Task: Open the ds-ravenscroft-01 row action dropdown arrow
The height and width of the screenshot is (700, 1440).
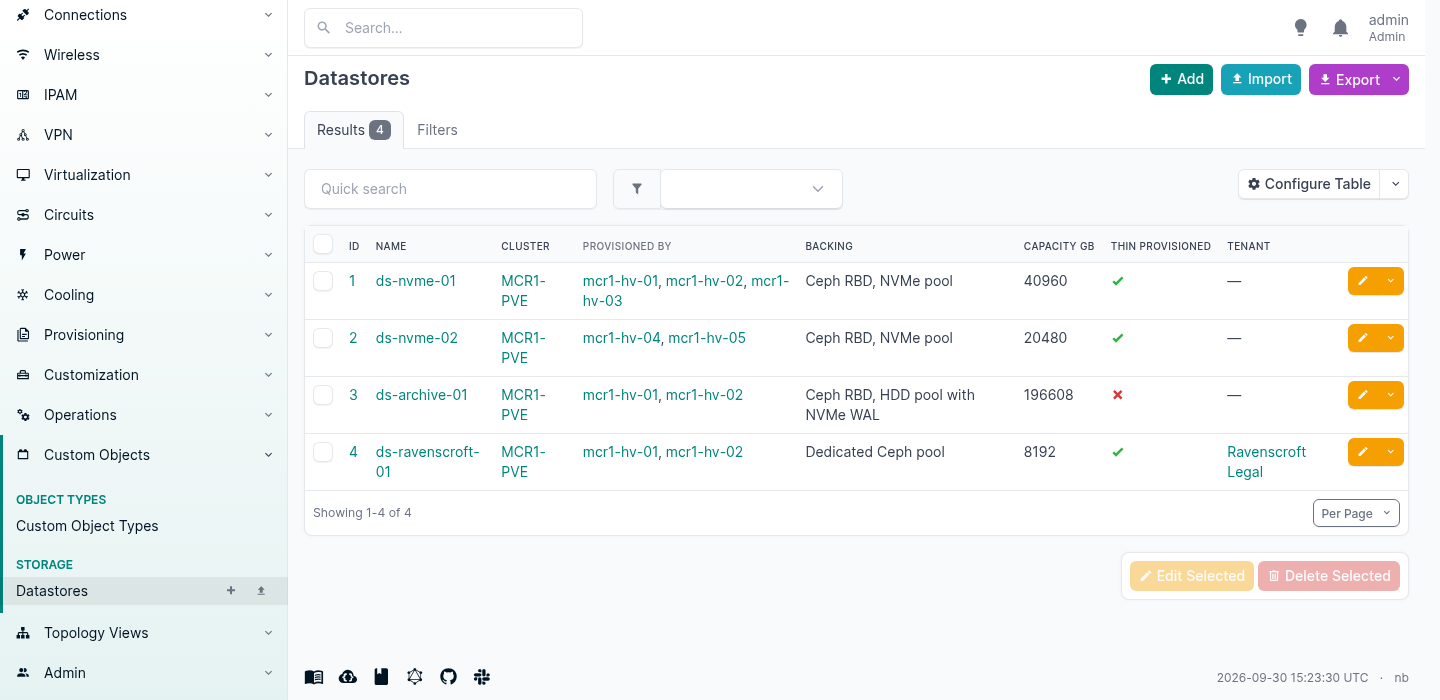Action: coord(1391,452)
